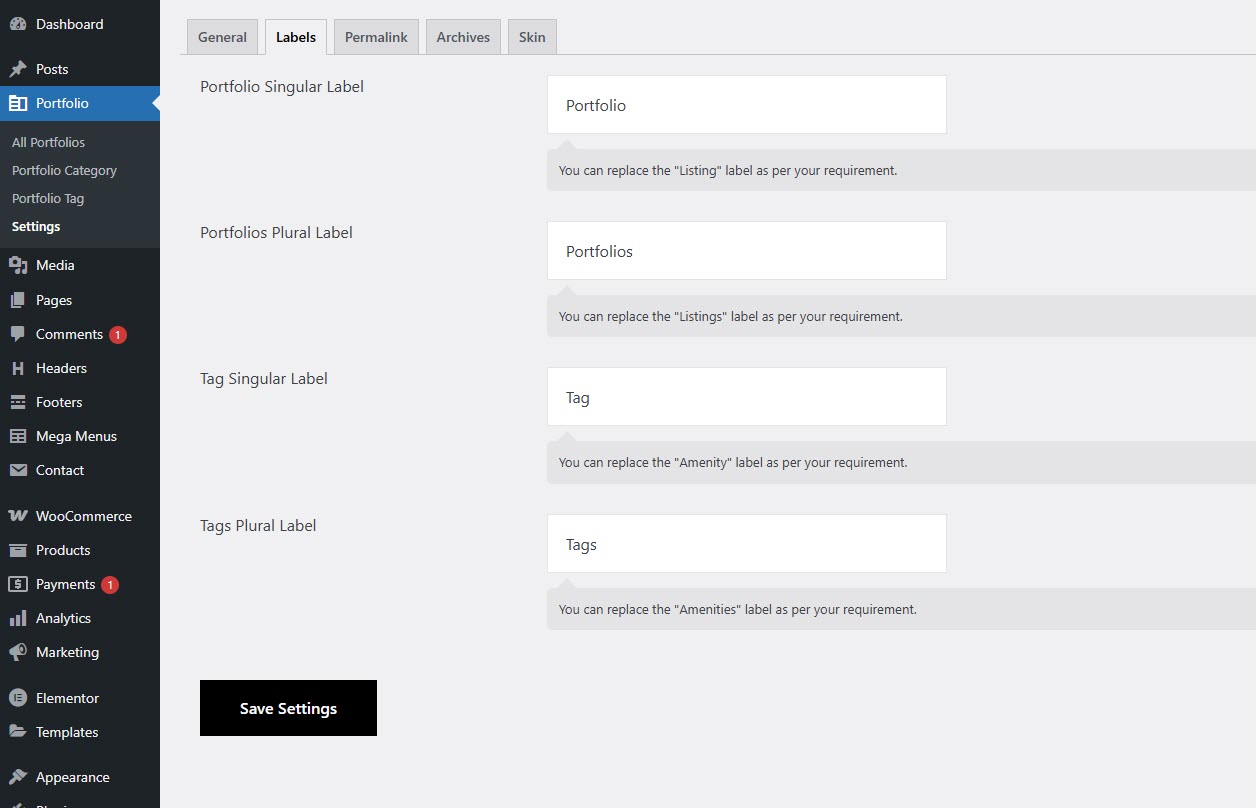This screenshot has width=1256, height=808.
Task: Open Media via its sidebar icon
Action: tap(18, 265)
